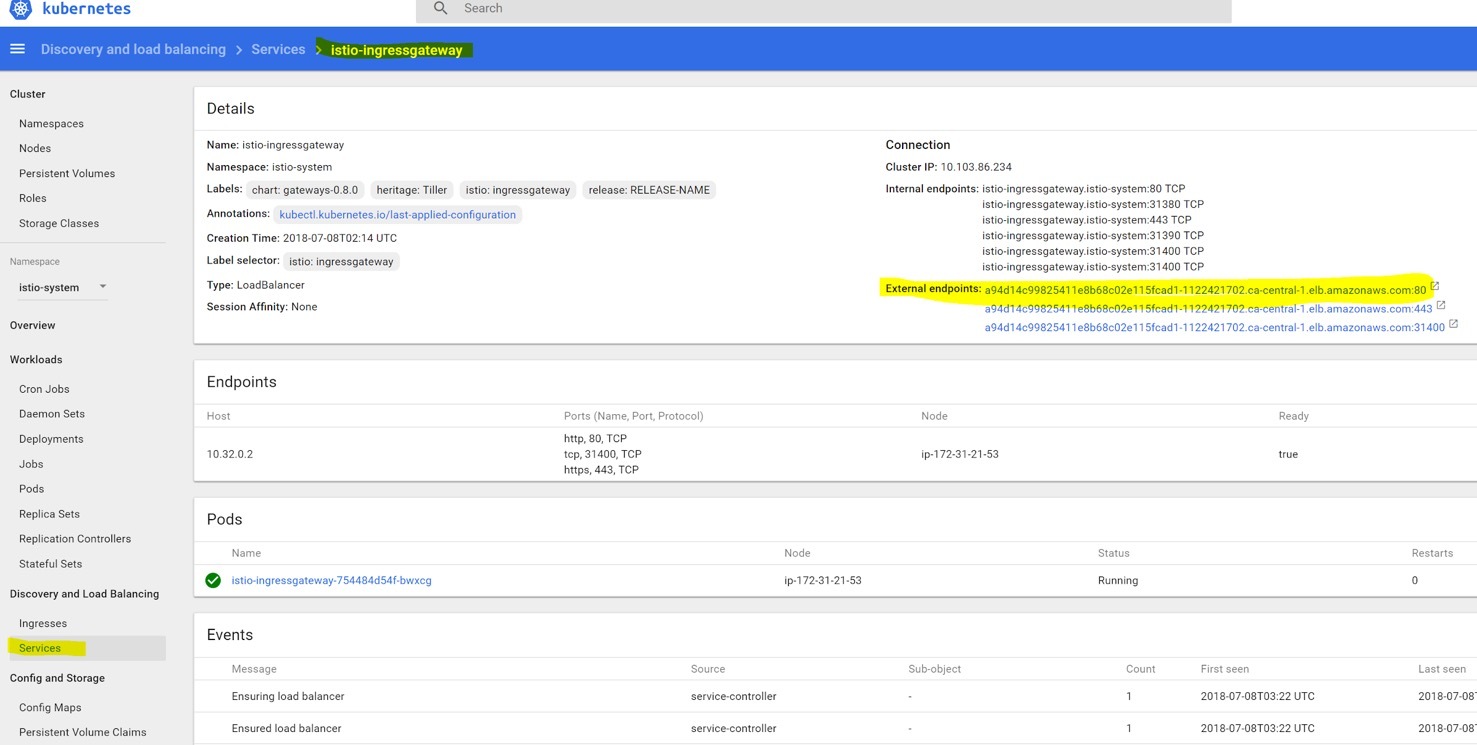1477x745 pixels.
Task: Open Pods in the sidebar
Action: point(32,489)
